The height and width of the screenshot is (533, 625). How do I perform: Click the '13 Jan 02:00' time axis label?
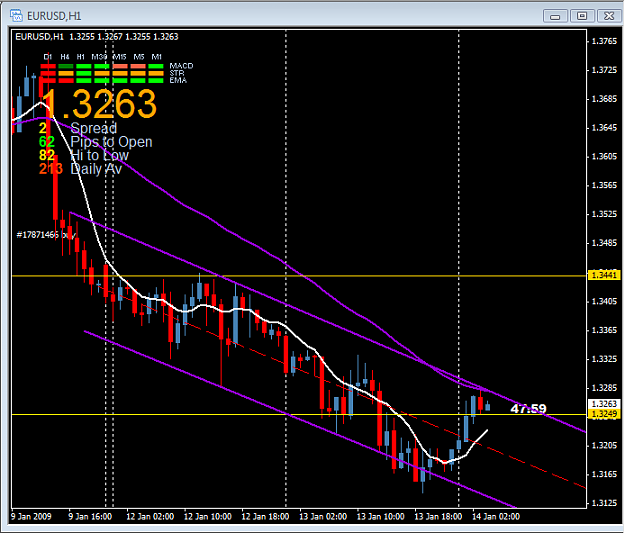click(323, 517)
